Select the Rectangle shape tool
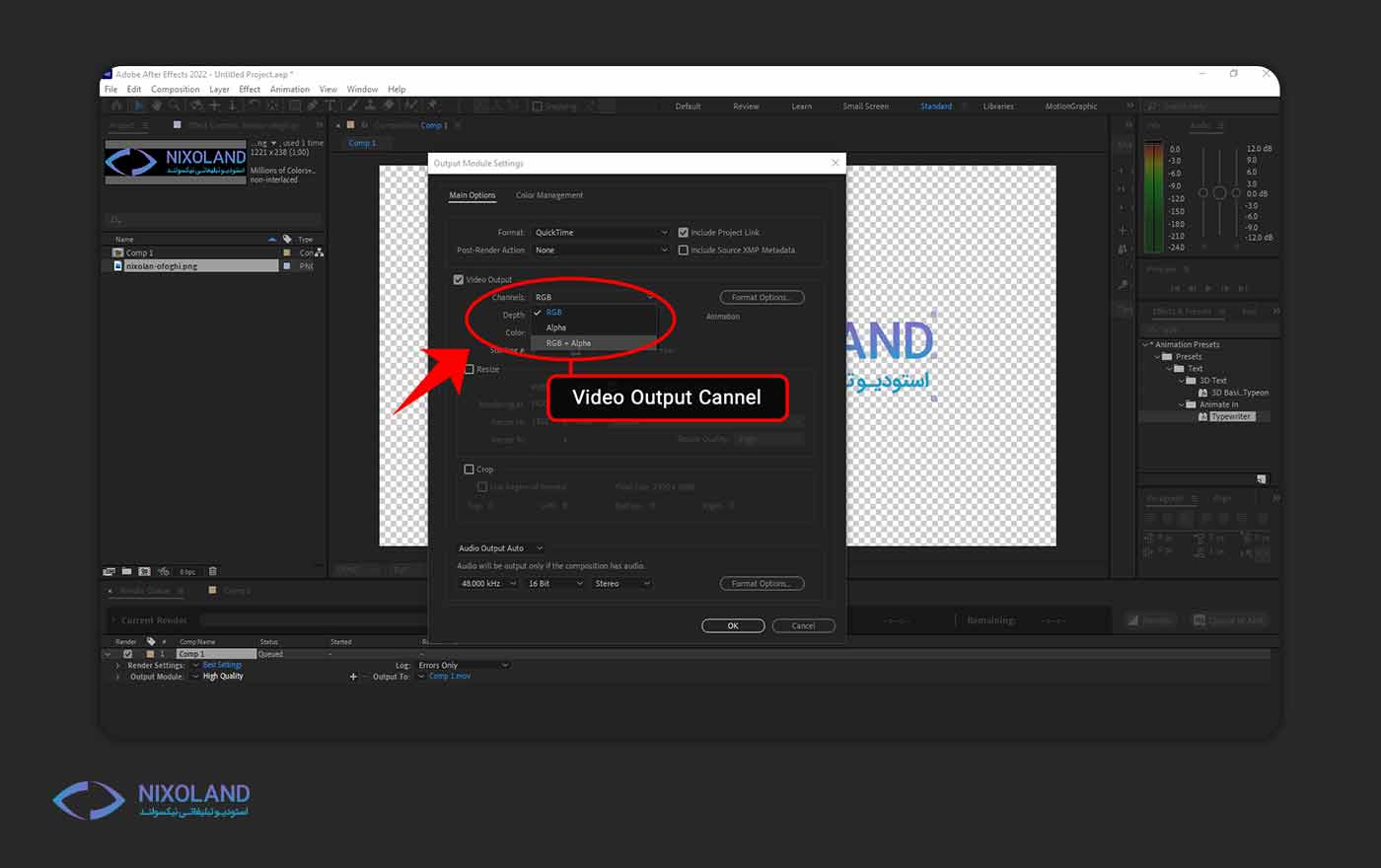 tap(295, 106)
